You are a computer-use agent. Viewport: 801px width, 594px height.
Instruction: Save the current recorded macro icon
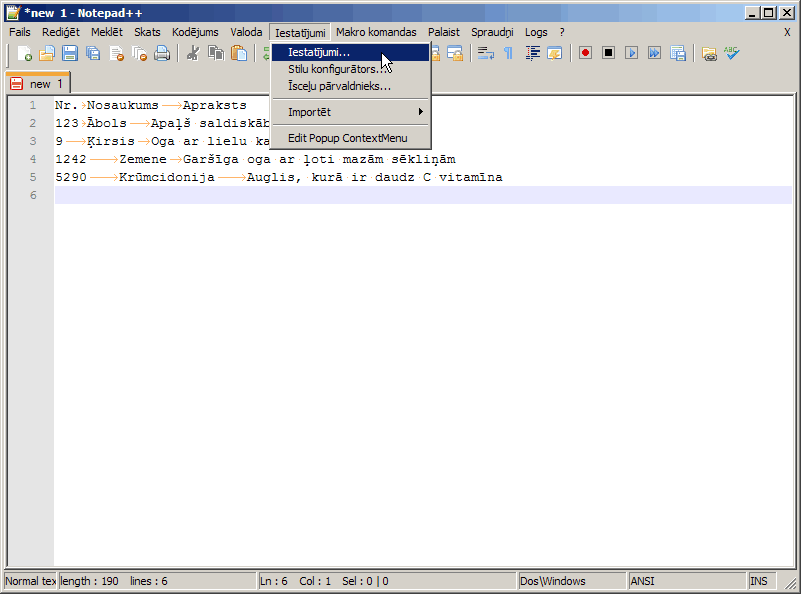pyautogui.click(x=678, y=53)
